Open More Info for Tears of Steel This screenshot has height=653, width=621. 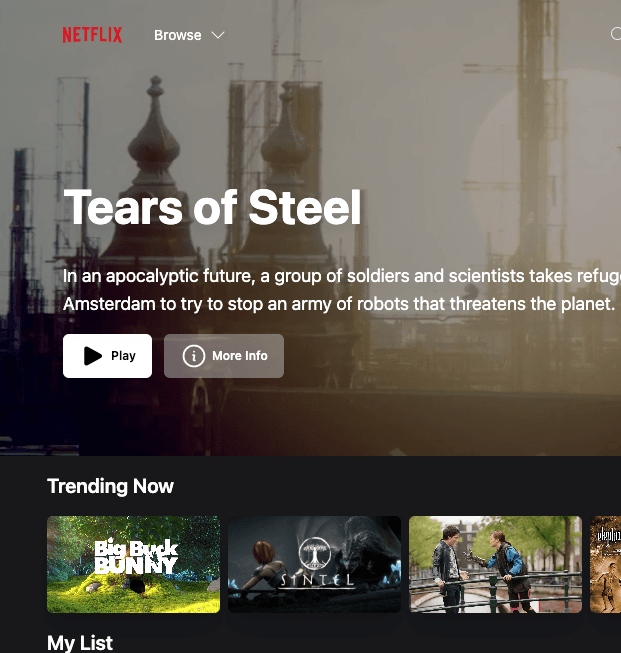(224, 356)
